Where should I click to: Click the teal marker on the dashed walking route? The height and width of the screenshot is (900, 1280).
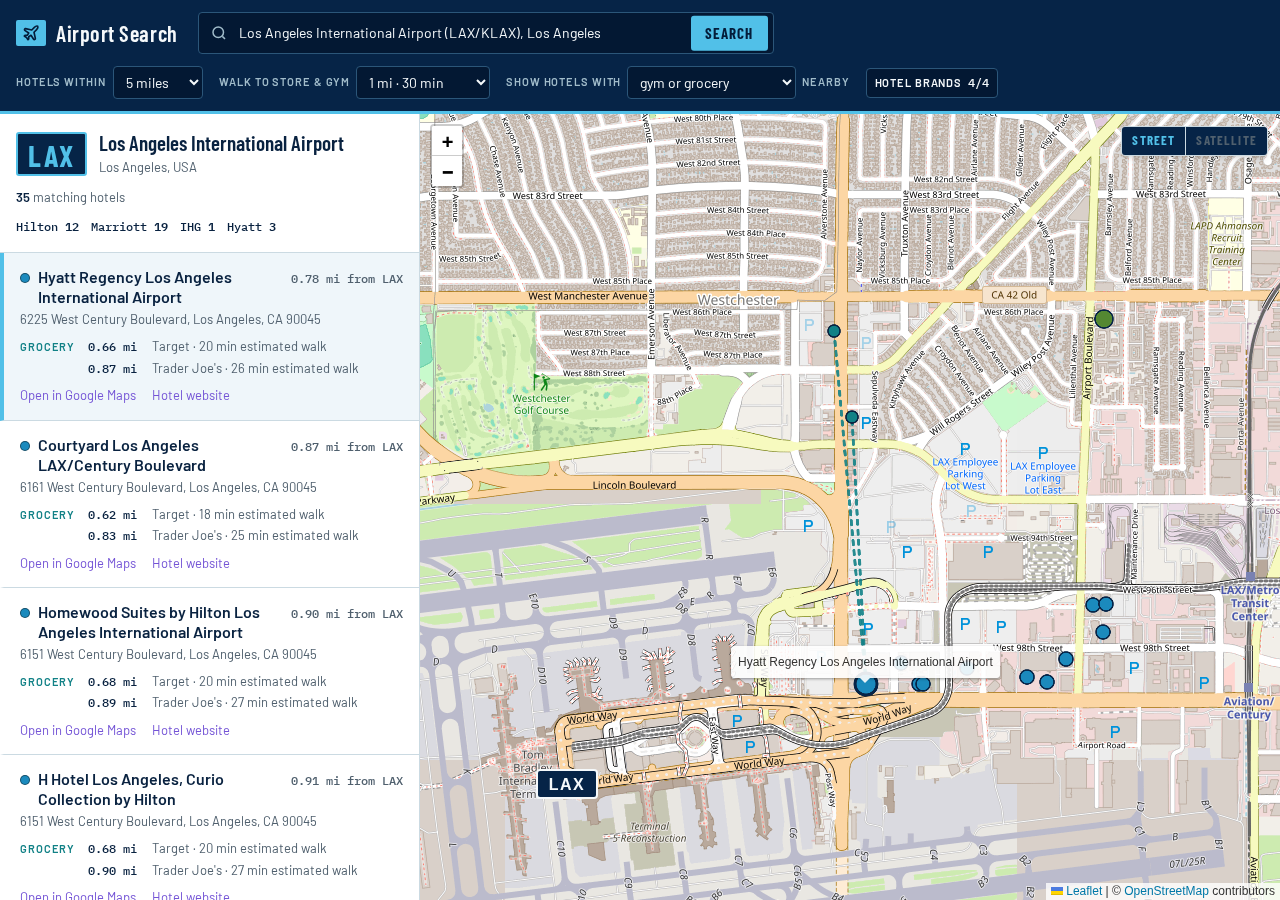(852, 417)
